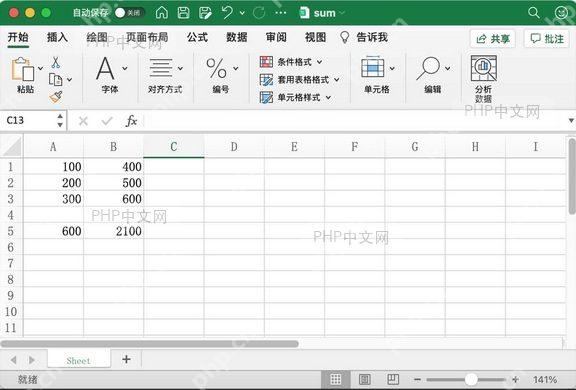The image size is (576, 390).
Task: Click the Cut scissors icon
Action: coord(55,62)
